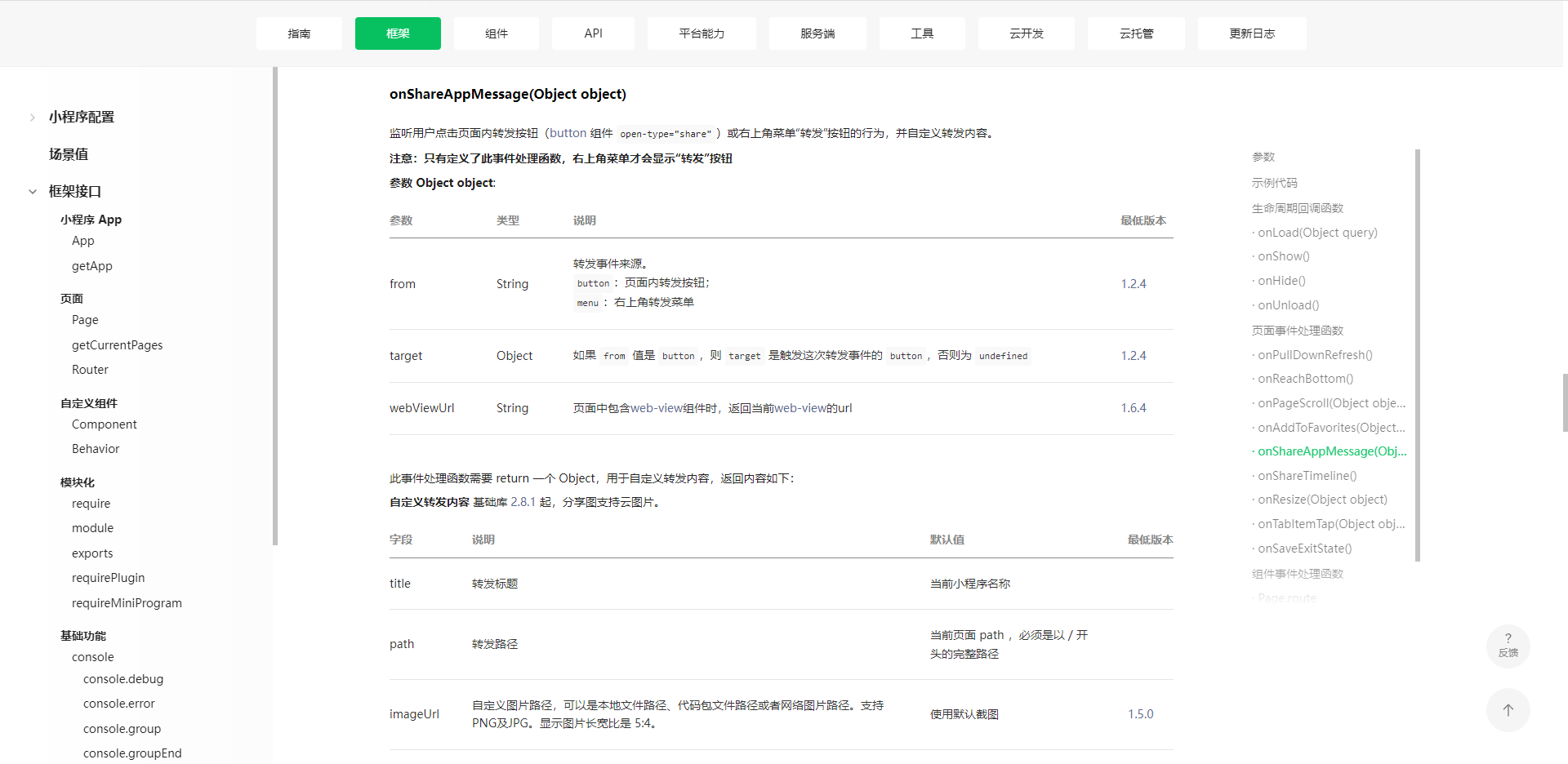This screenshot has width=1568, height=764.
Task: Click the 2.8.1 base library version link
Action: [x=523, y=502]
